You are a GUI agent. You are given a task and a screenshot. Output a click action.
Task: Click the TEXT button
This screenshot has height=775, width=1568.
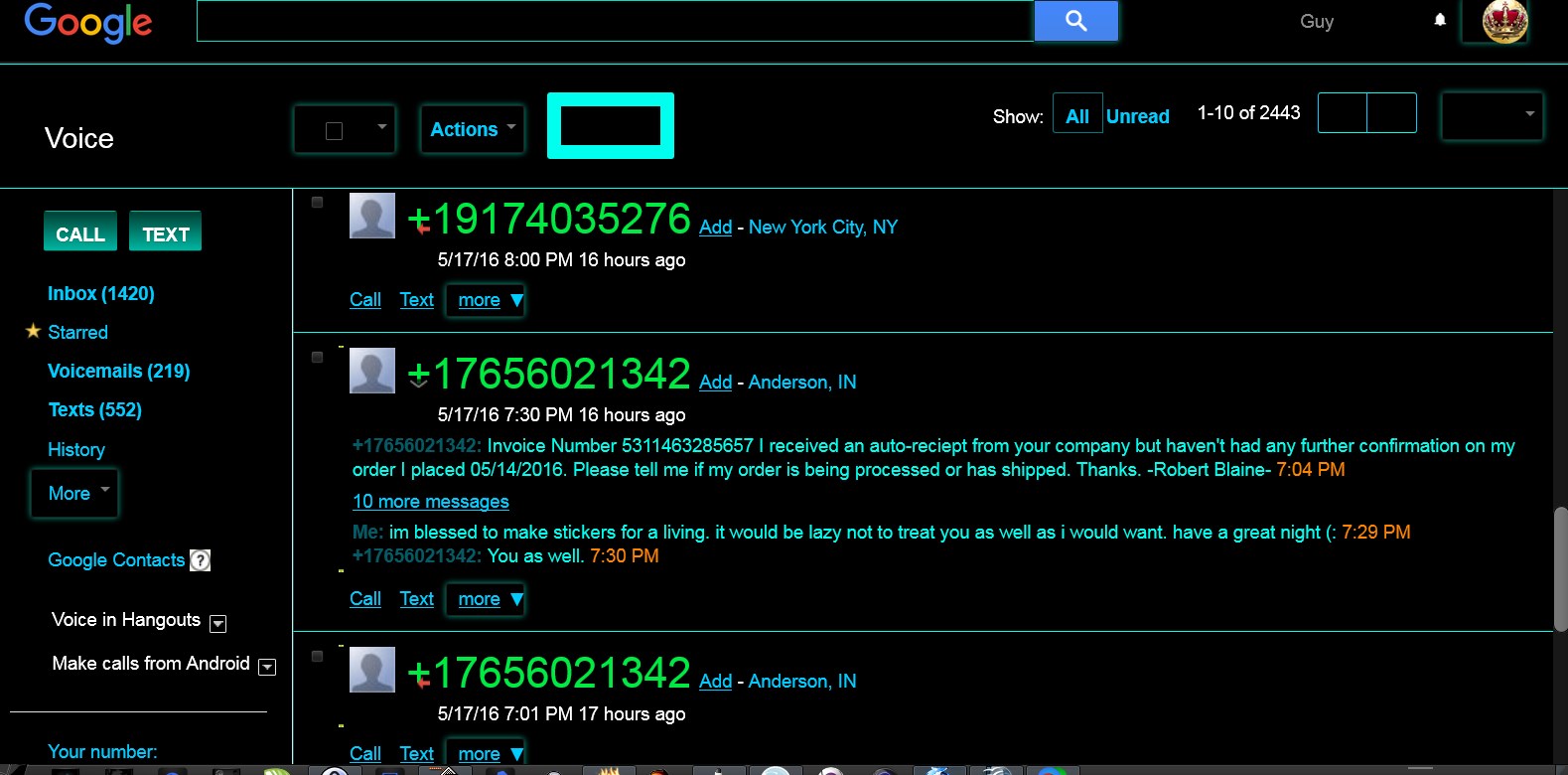tap(166, 232)
